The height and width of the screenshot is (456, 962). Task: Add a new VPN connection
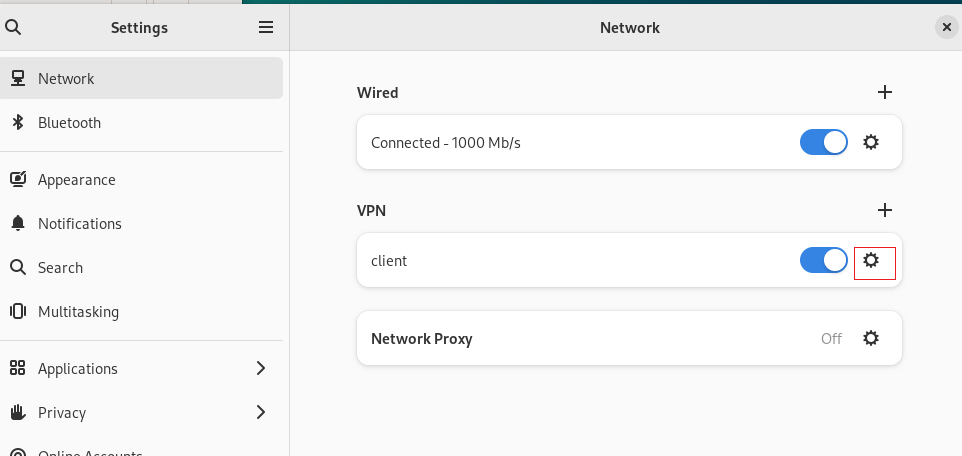[x=885, y=210]
